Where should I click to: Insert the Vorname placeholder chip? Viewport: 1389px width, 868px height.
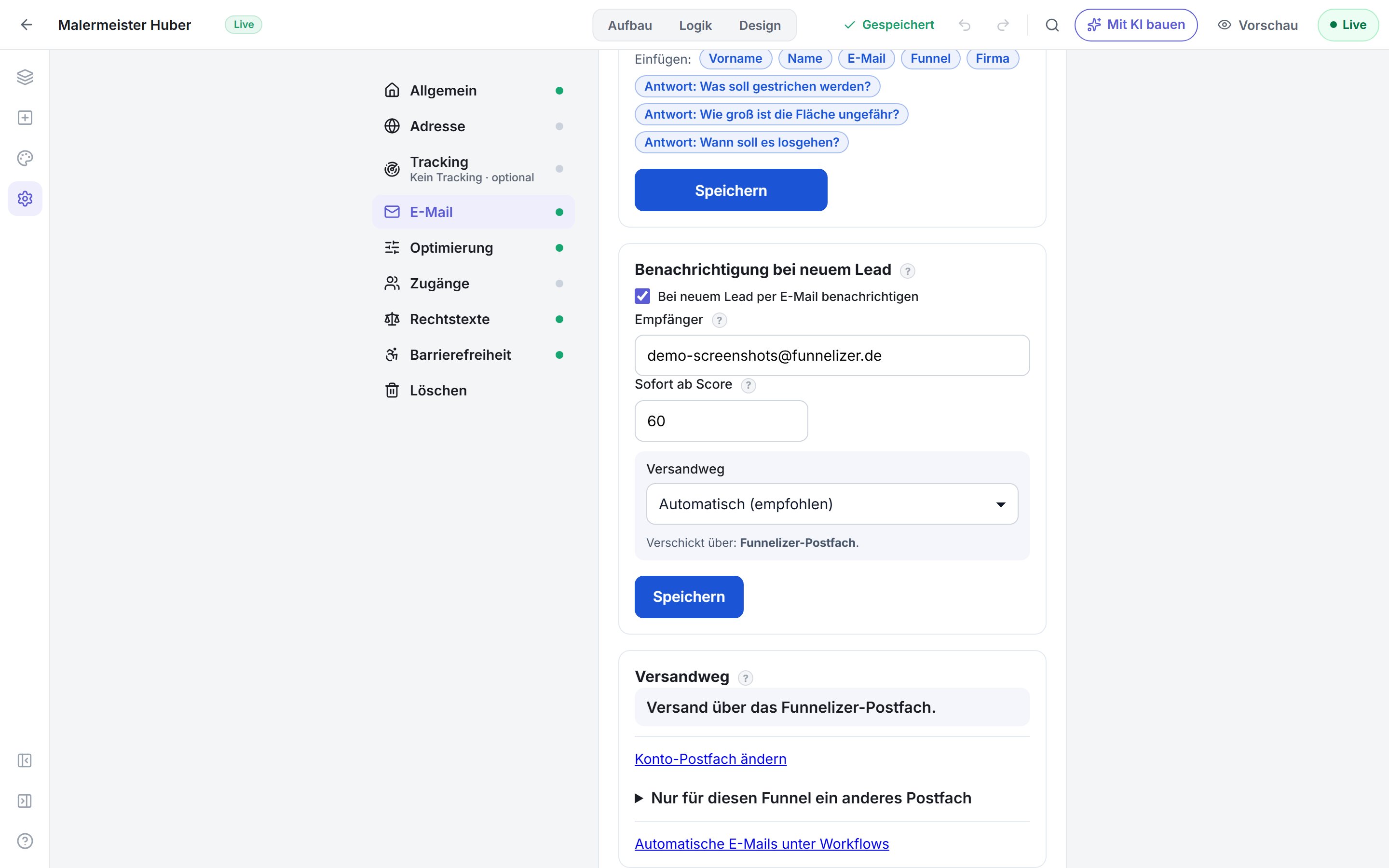click(x=735, y=58)
